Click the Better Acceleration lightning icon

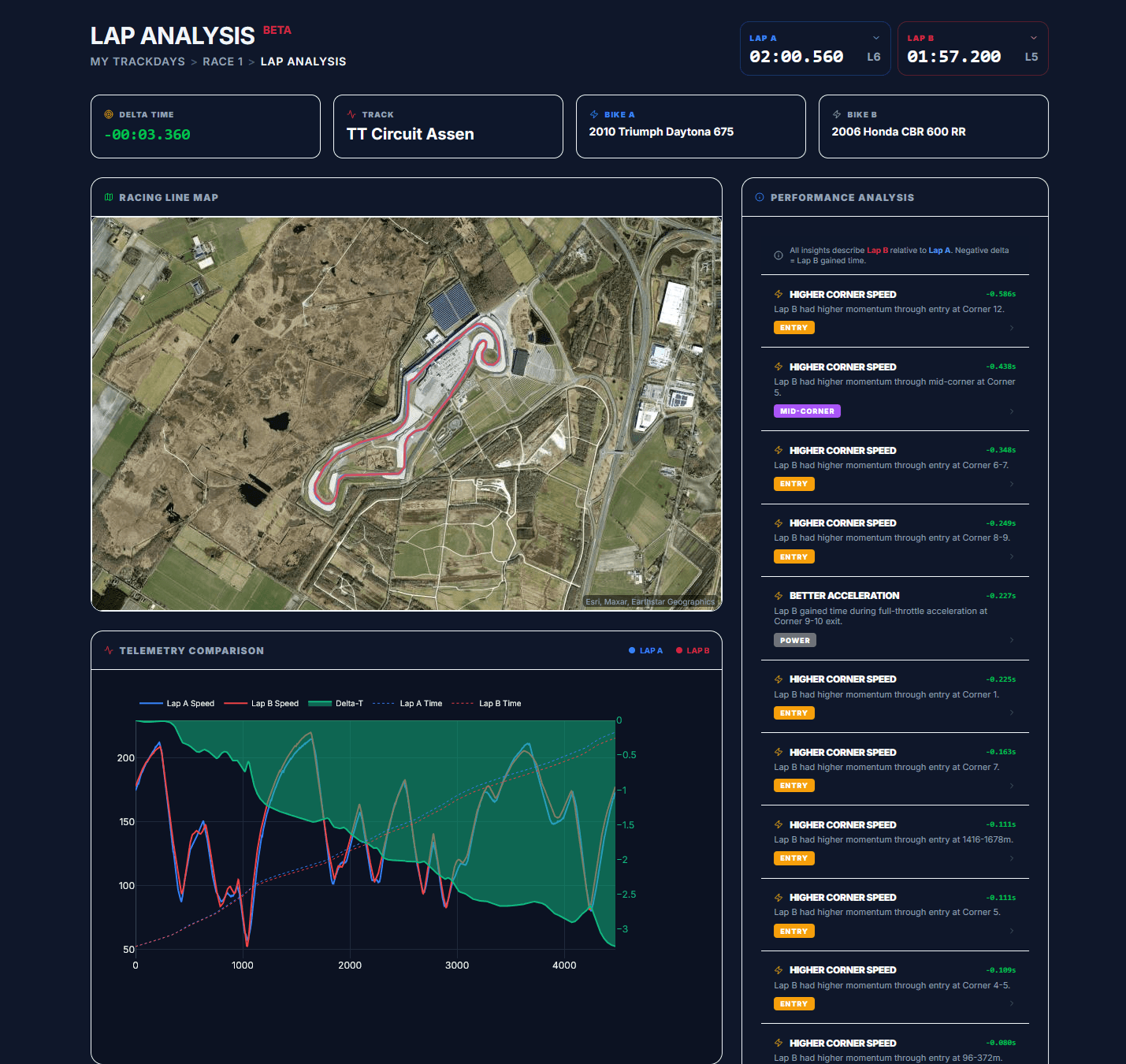click(779, 595)
